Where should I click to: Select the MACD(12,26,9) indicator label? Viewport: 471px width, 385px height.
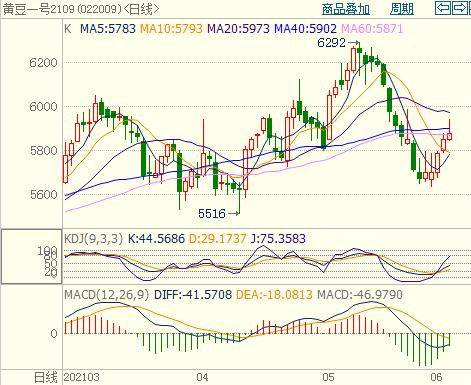106,295
